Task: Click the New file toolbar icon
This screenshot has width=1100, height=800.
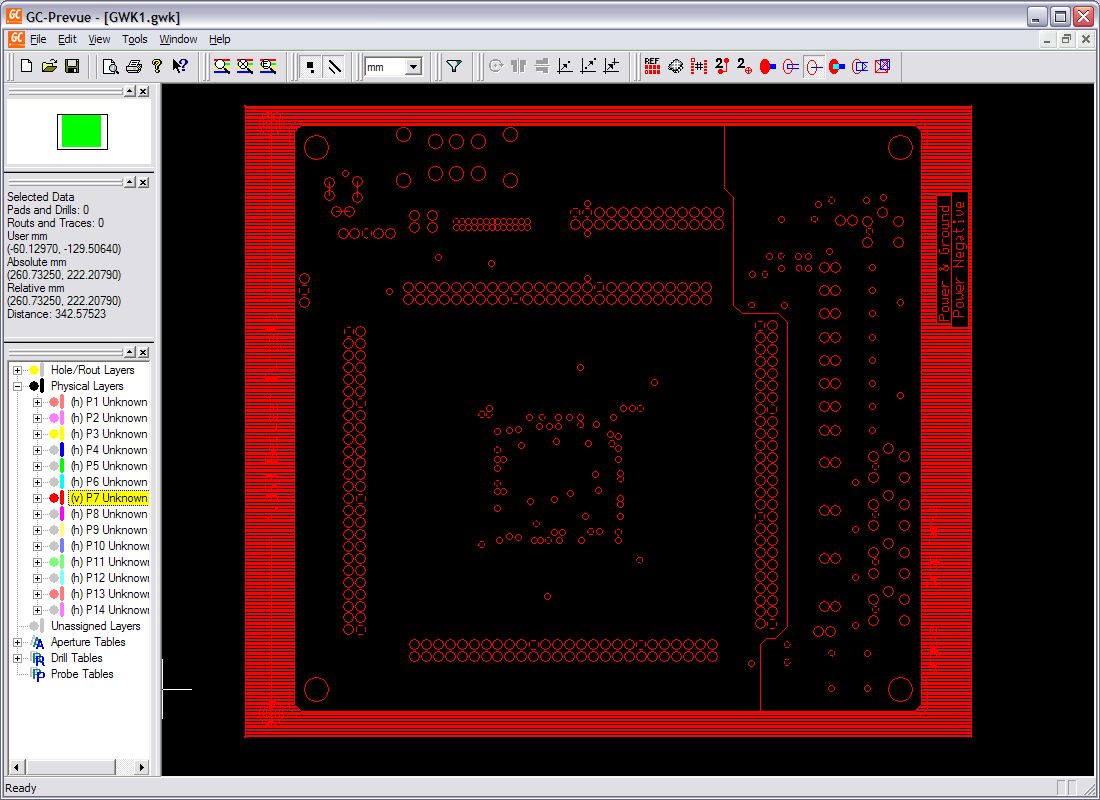Action: click(x=27, y=66)
